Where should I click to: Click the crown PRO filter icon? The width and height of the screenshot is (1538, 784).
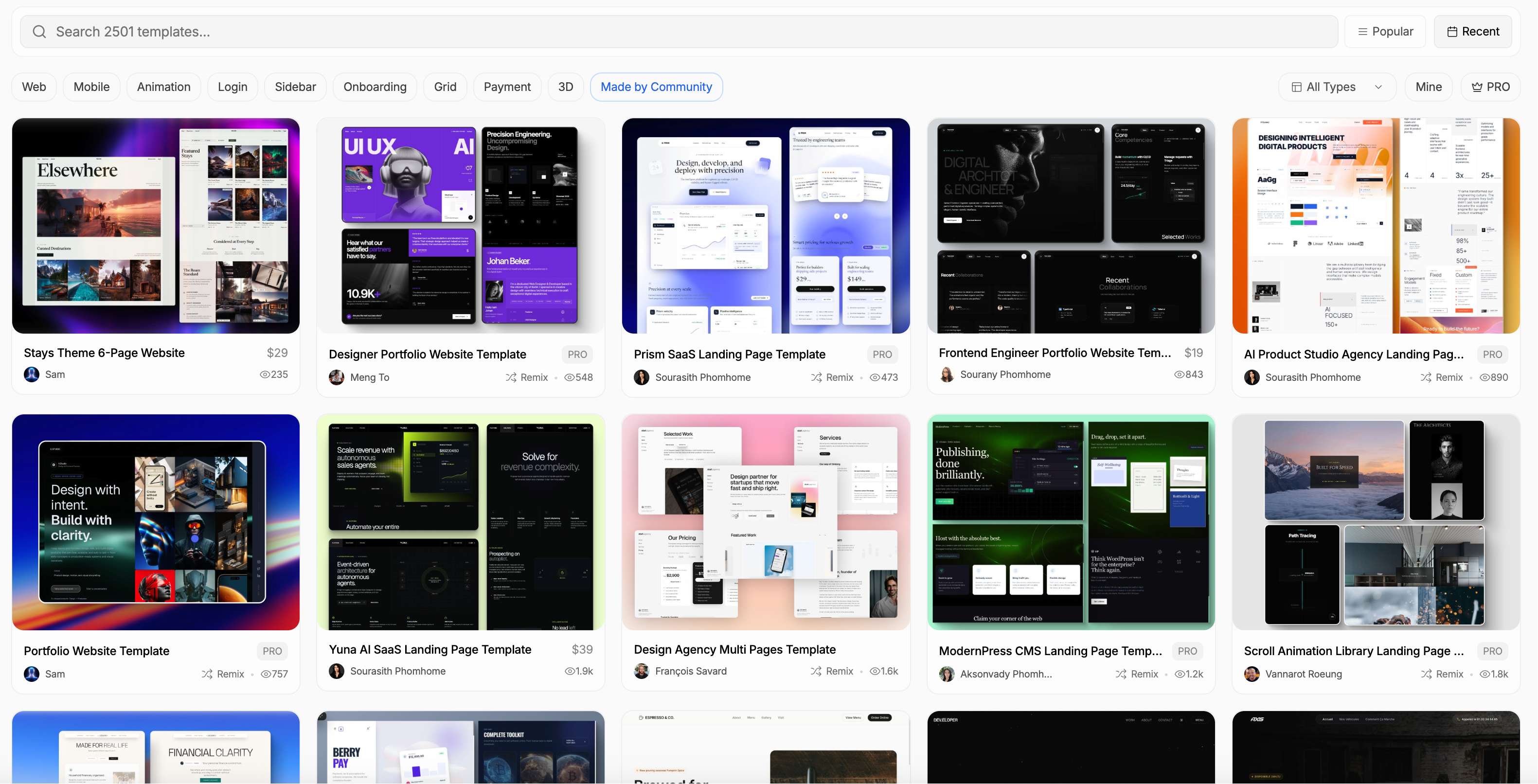1477,87
